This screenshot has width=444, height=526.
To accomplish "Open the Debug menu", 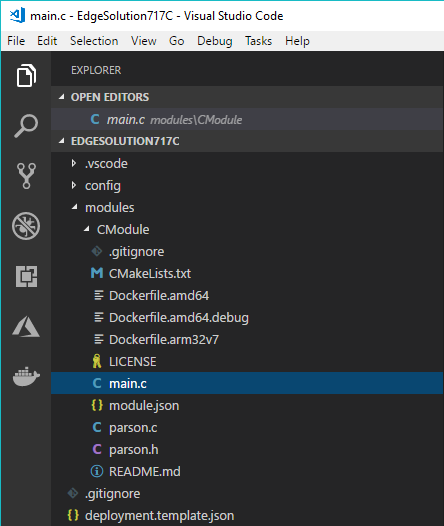I will pos(215,41).
